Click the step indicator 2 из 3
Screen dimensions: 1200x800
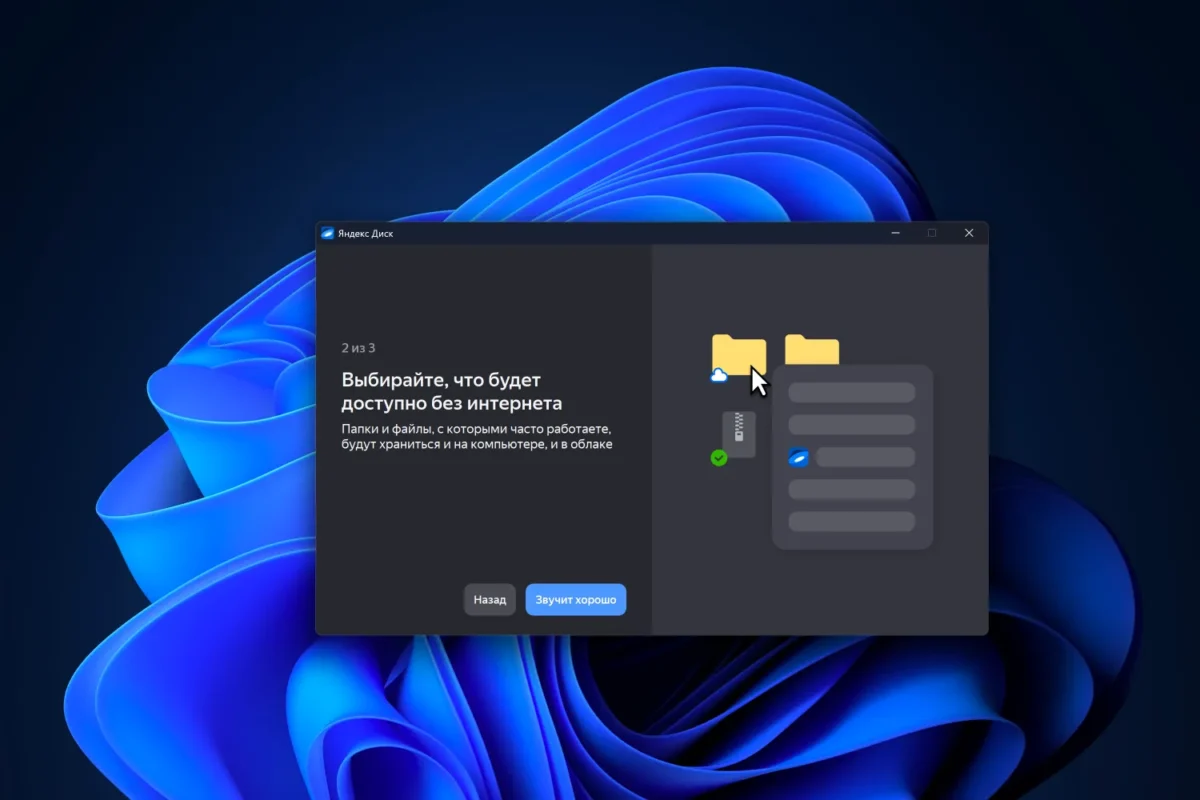(x=358, y=348)
